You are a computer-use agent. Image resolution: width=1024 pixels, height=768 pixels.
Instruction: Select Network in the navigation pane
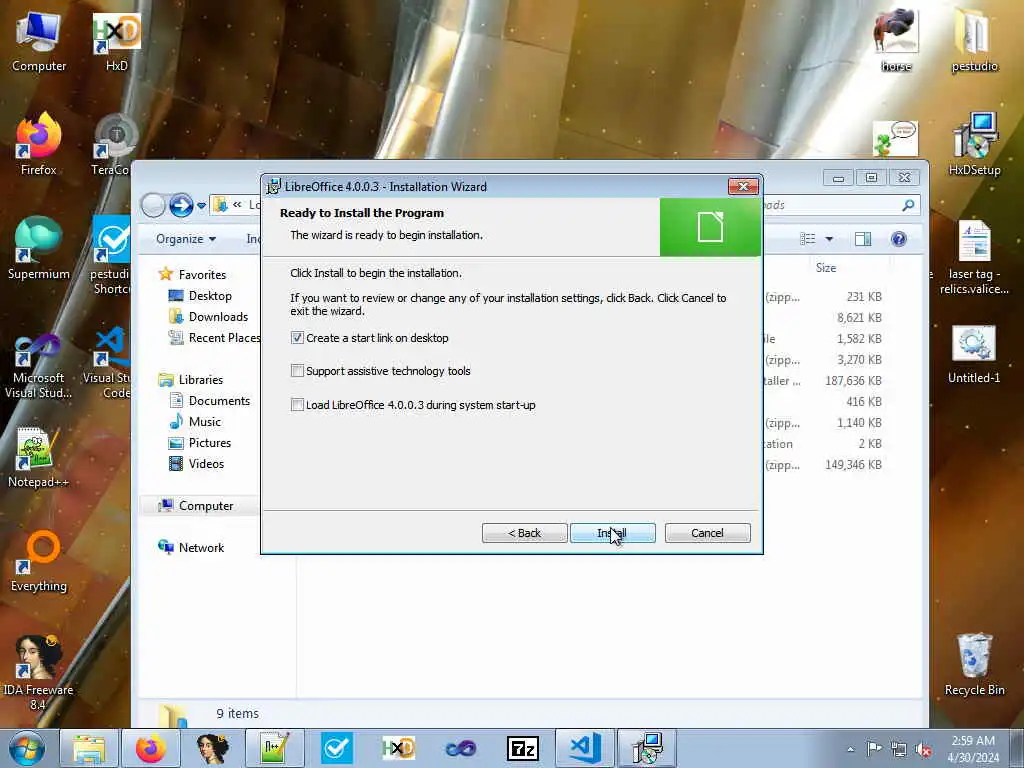coord(201,547)
